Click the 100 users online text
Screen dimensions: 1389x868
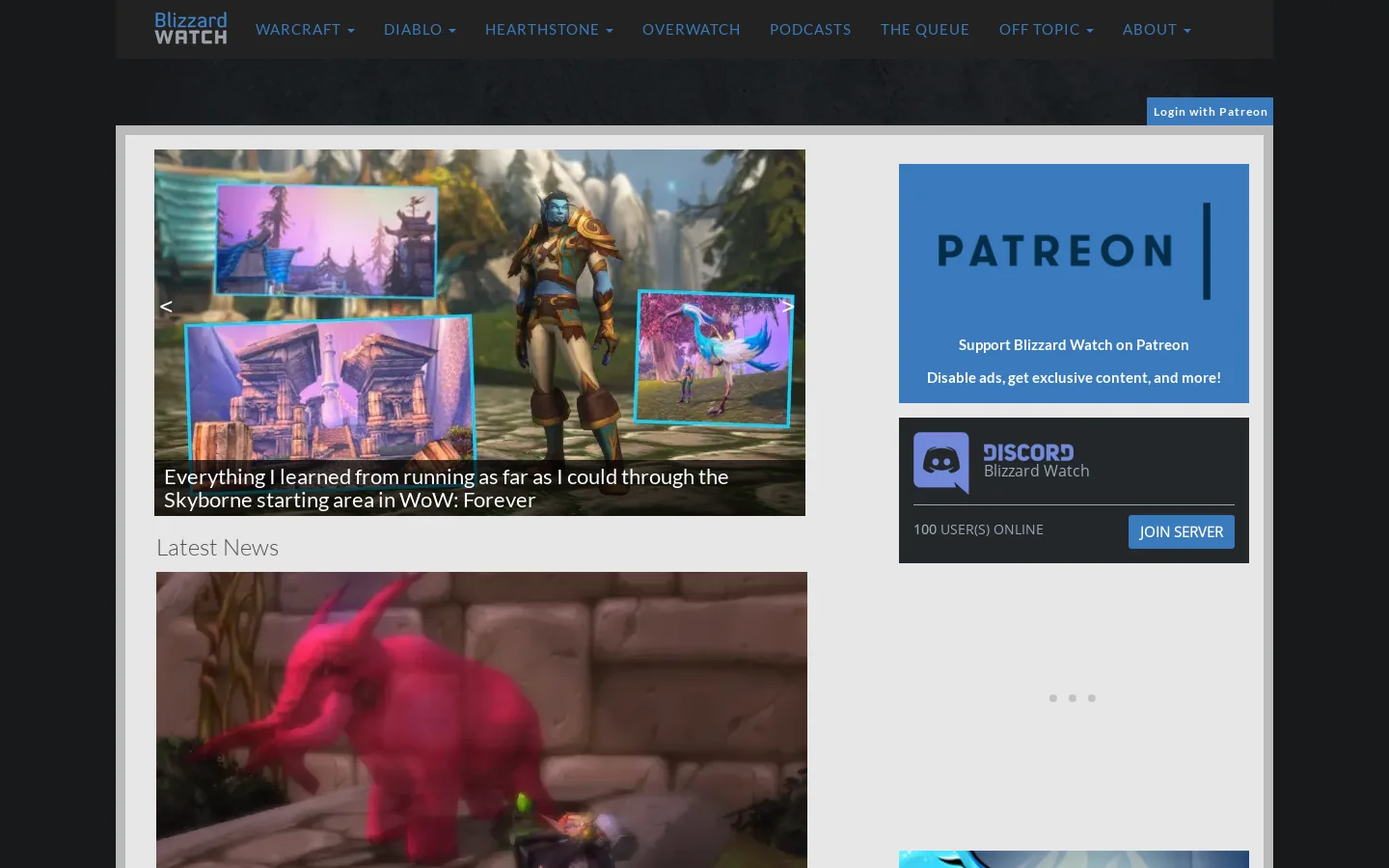tap(978, 529)
